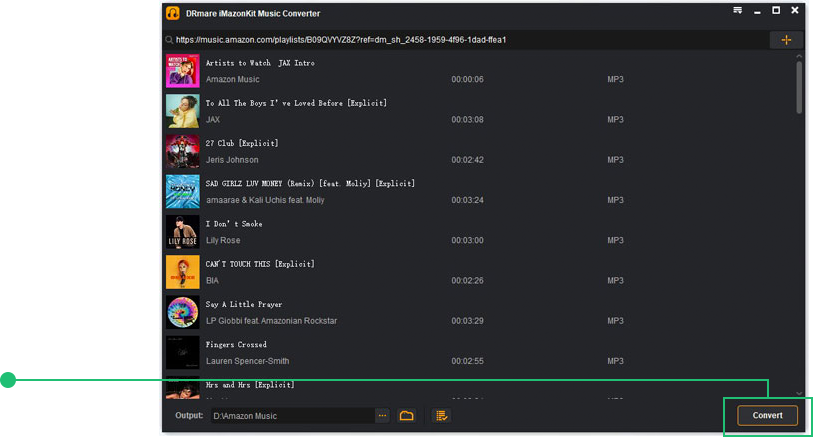
Task: Click the scrollbar up arrow
Action: (799, 56)
